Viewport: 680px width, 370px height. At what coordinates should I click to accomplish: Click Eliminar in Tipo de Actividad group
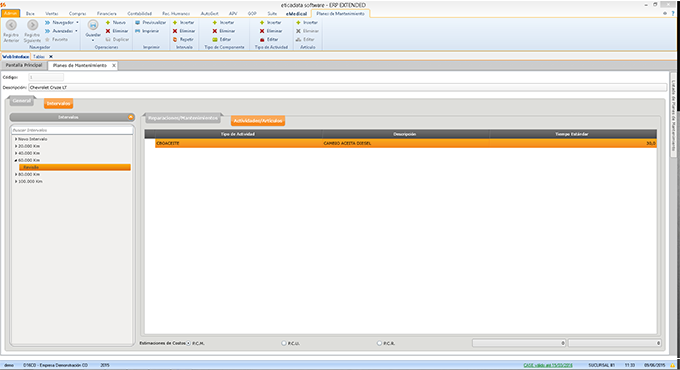pos(271,31)
